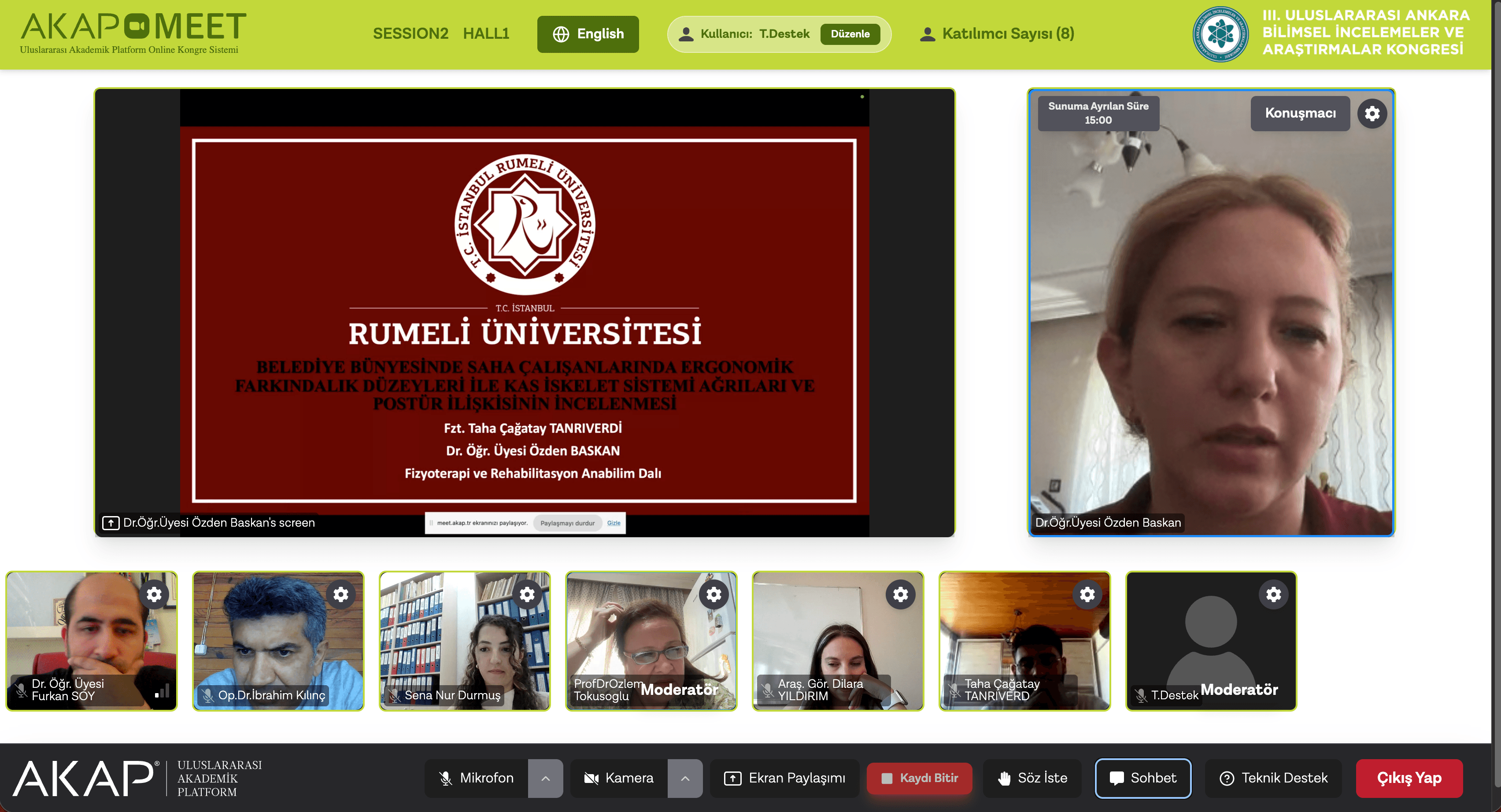
Task: Click muted mic icon on Sena Nur Durmuş tile
Action: pyautogui.click(x=395, y=695)
